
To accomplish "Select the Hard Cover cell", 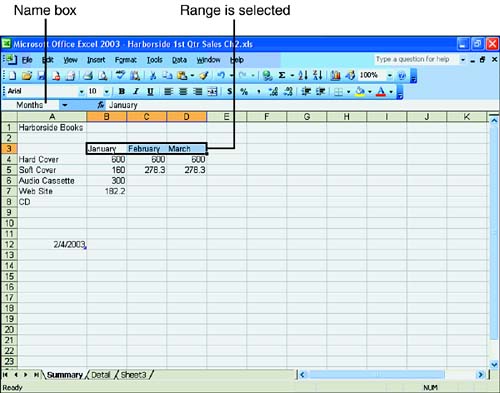I will pos(52,159).
